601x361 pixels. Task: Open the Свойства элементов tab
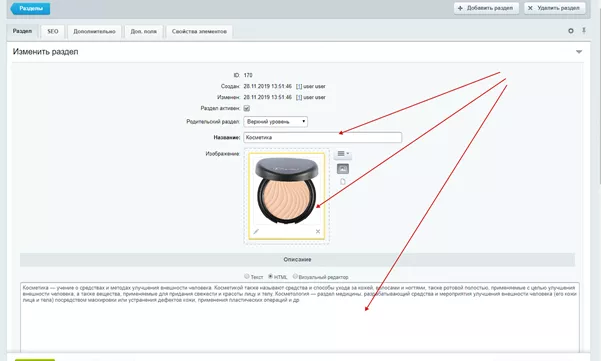[199, 31]
